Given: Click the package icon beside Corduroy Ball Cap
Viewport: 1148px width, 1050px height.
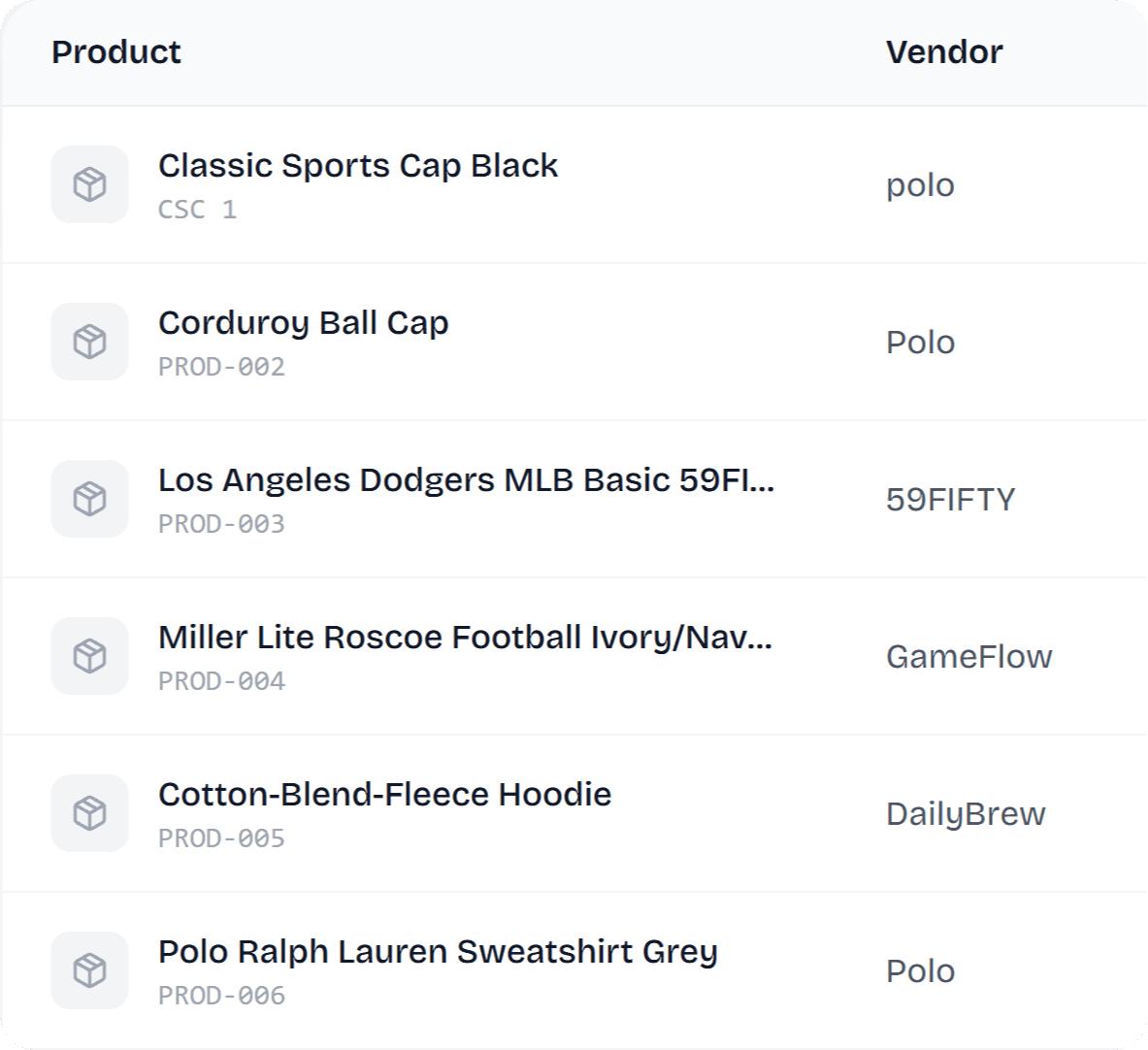Looking at the screenshot, I should [90, 342].
